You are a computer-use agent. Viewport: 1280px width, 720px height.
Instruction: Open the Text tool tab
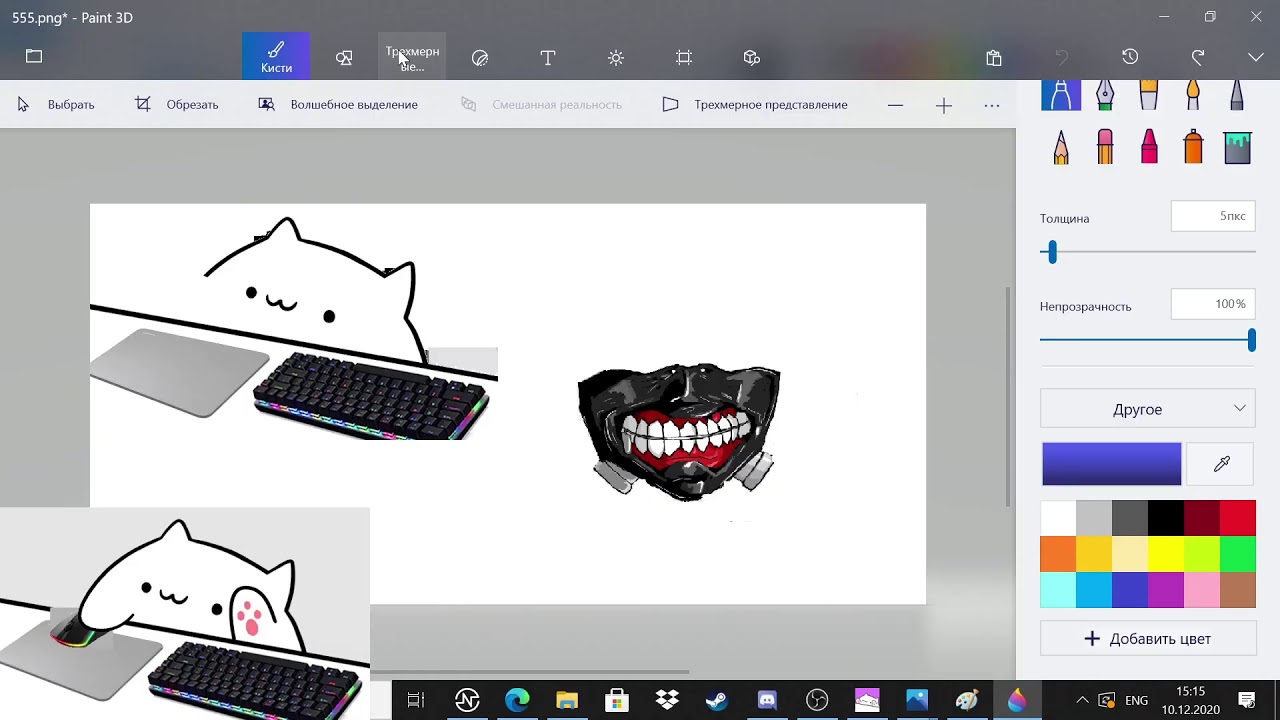[548, 58]
